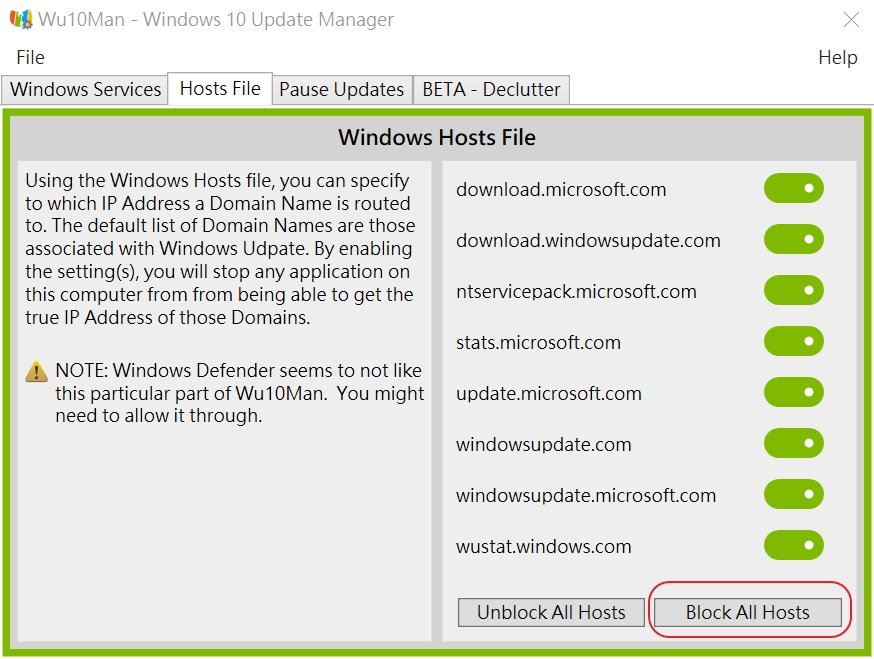Toggle the windowsupdate.com switch
The height and width of the screenshot is (659, 874).
point(794,443)
